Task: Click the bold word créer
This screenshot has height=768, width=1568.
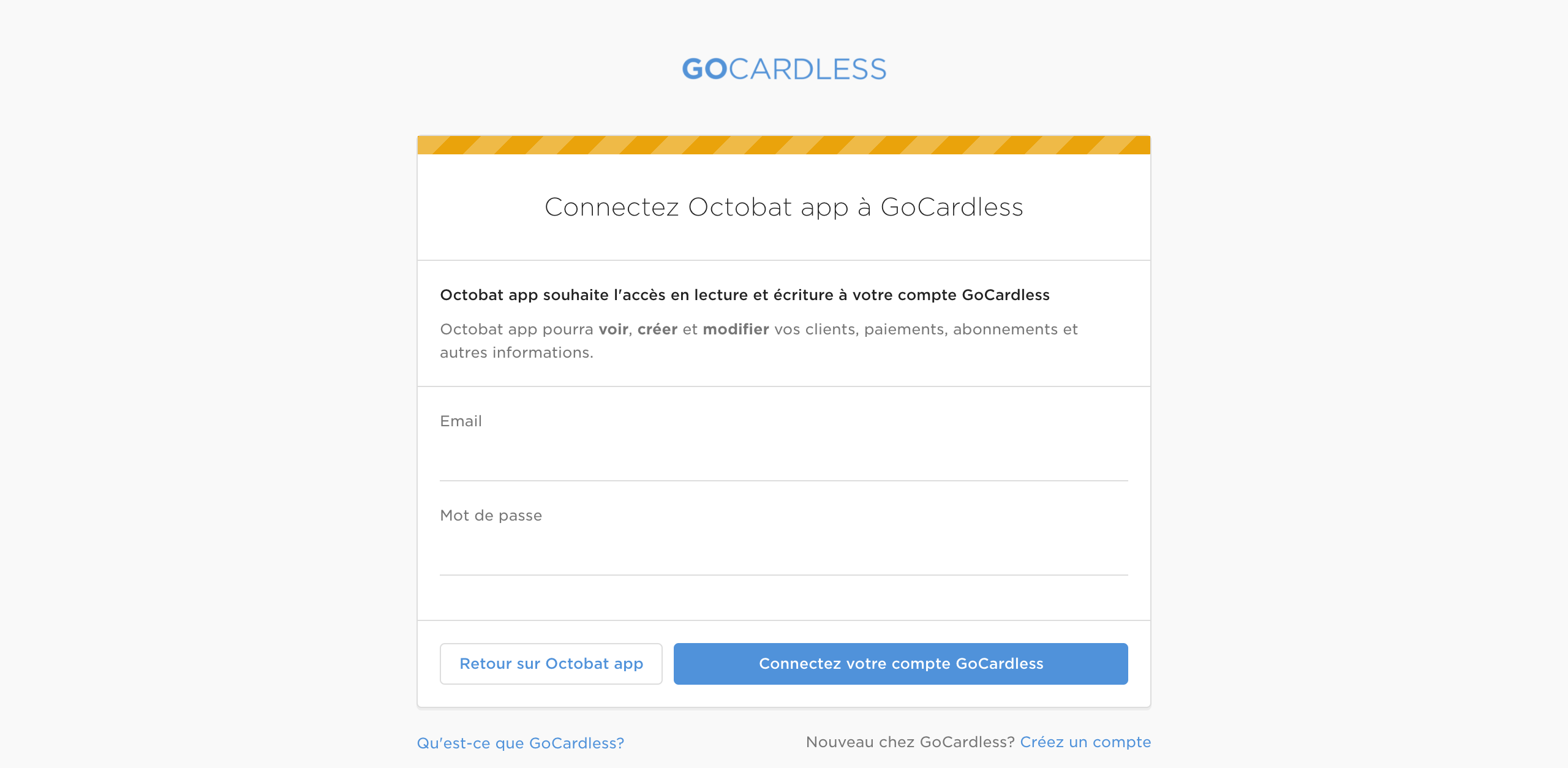Action: click(657, 329)
